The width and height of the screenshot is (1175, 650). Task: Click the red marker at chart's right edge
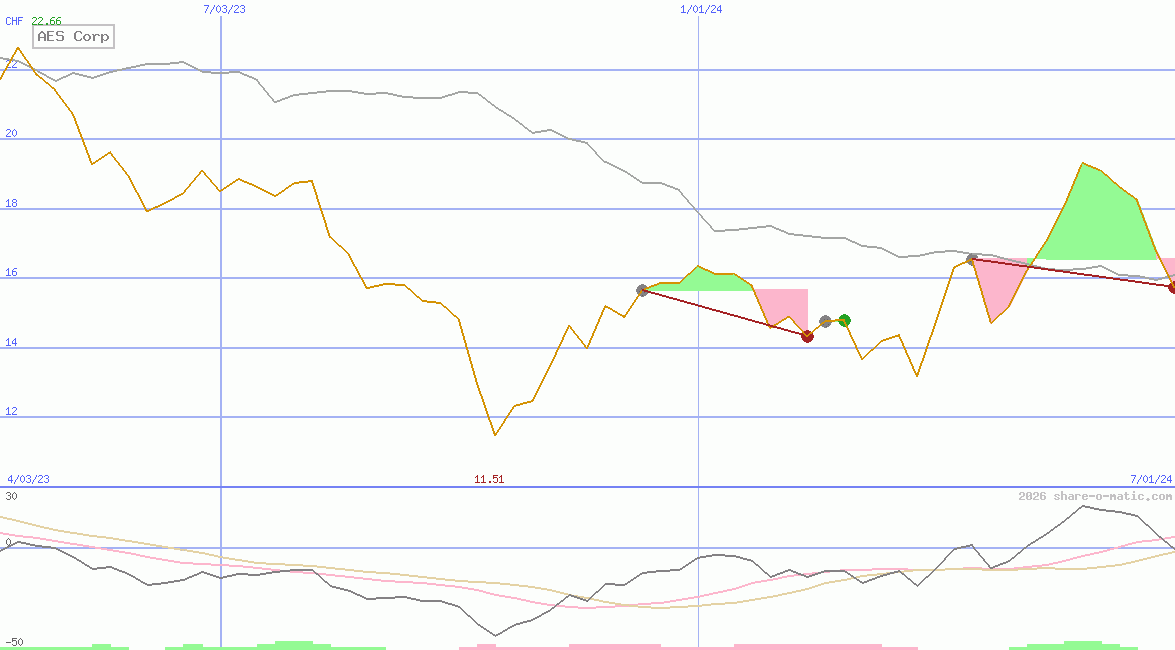click(1172, 287)
